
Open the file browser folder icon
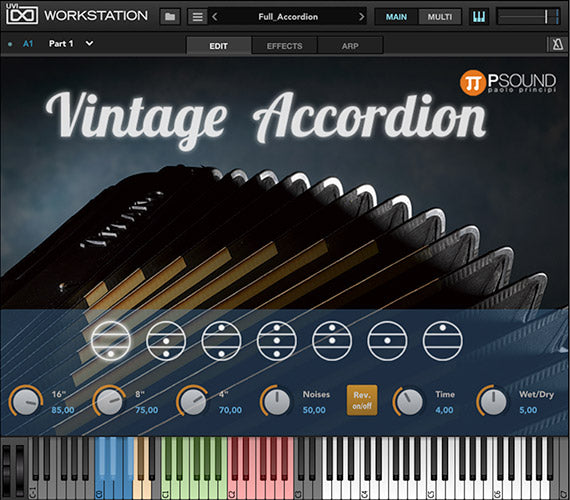170,16
